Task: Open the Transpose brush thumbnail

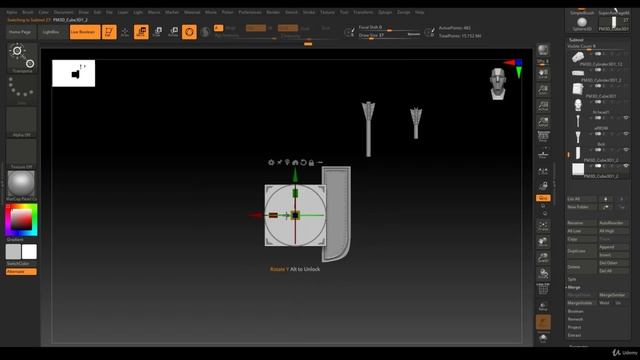Action: click(21, 58)
